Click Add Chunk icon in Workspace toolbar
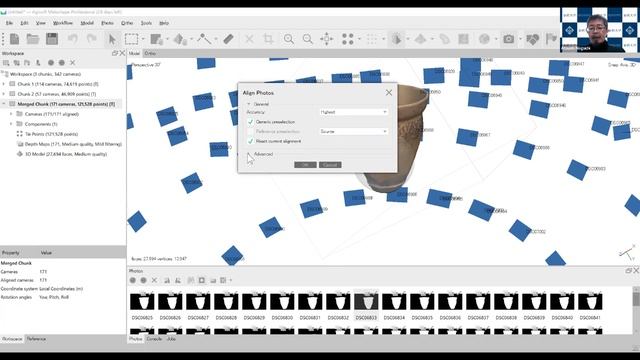The width and height of the screenshot is (640, 360). click(6, 63)
